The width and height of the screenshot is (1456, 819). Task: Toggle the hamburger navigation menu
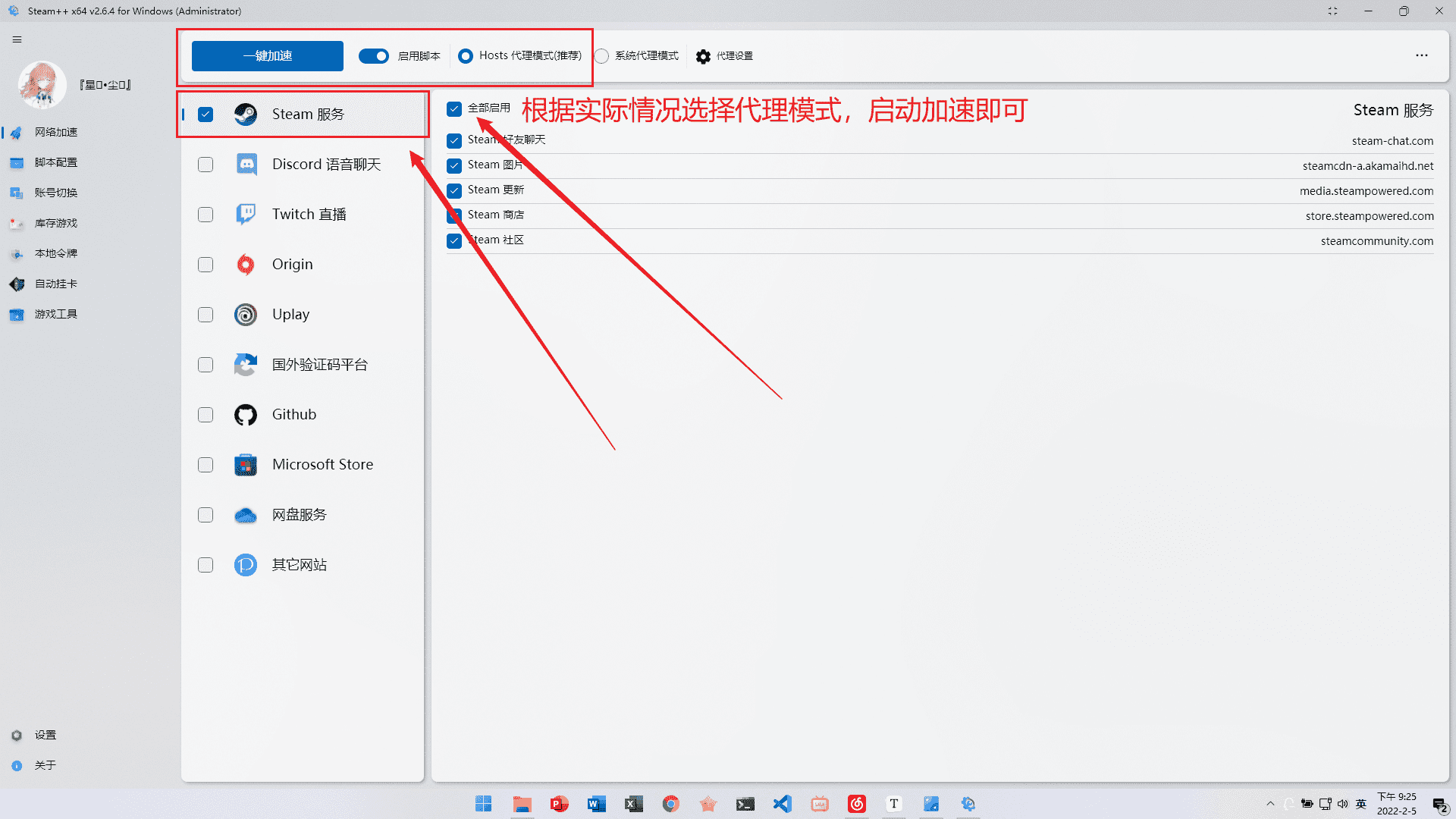click(x=17, y=39)
